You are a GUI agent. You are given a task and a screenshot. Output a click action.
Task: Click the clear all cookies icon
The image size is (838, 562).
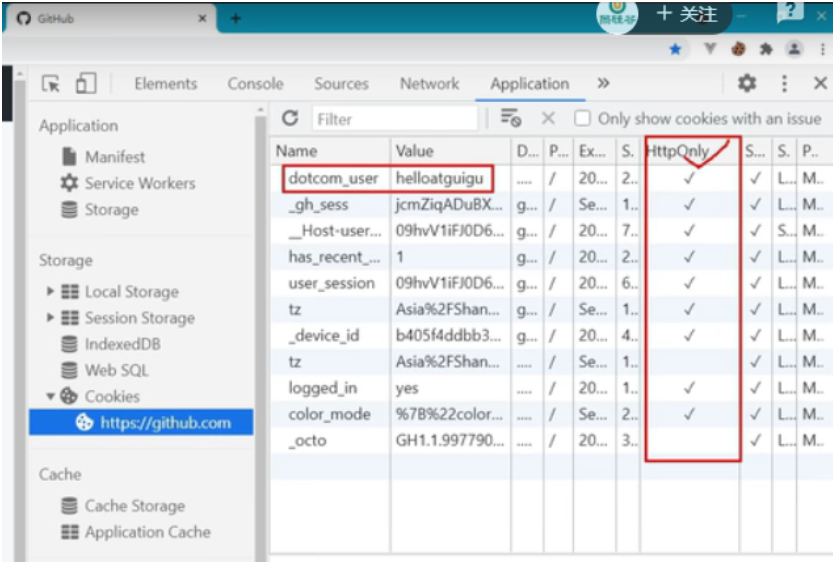click(x=511, y=118)
